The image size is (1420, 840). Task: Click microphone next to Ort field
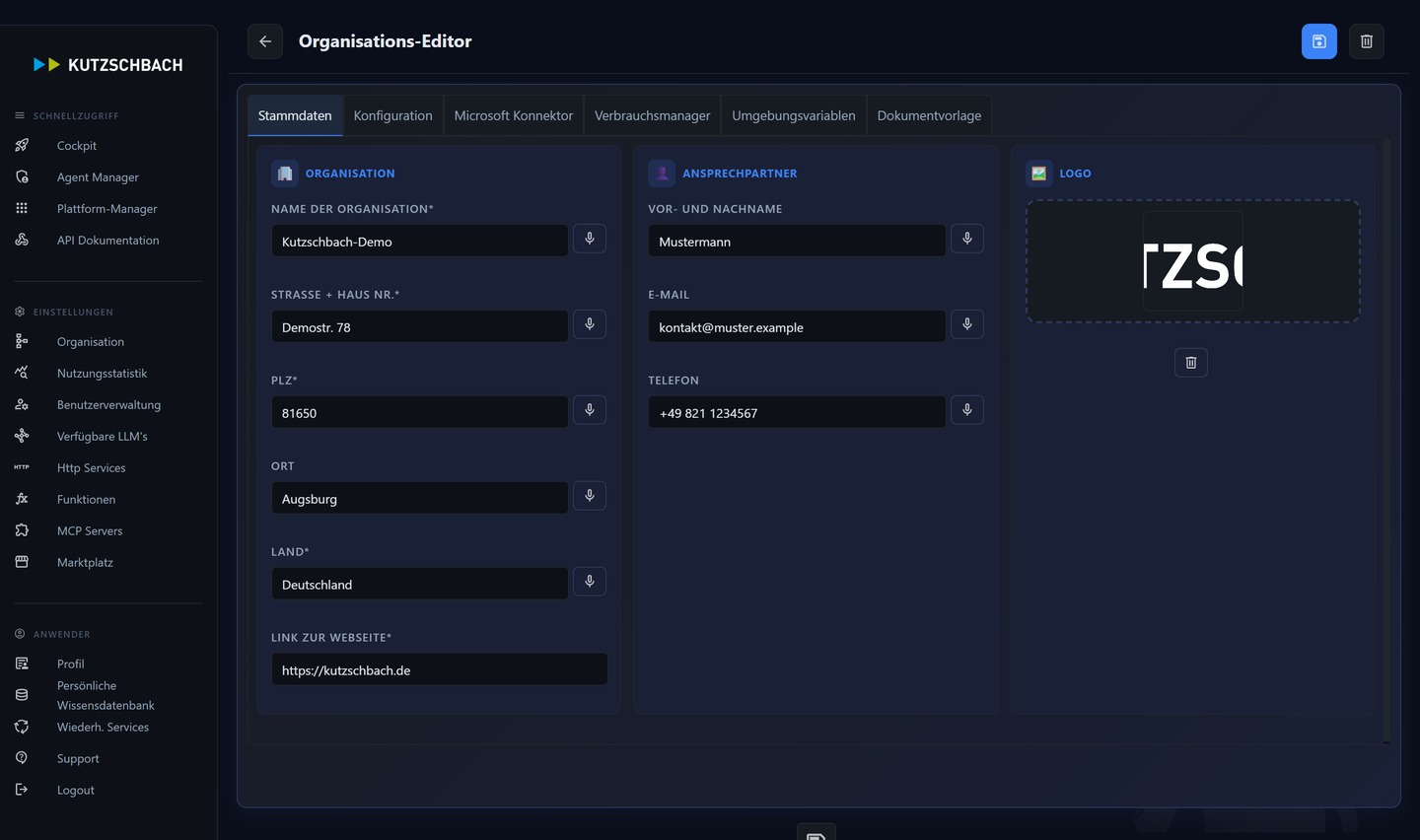590,496
